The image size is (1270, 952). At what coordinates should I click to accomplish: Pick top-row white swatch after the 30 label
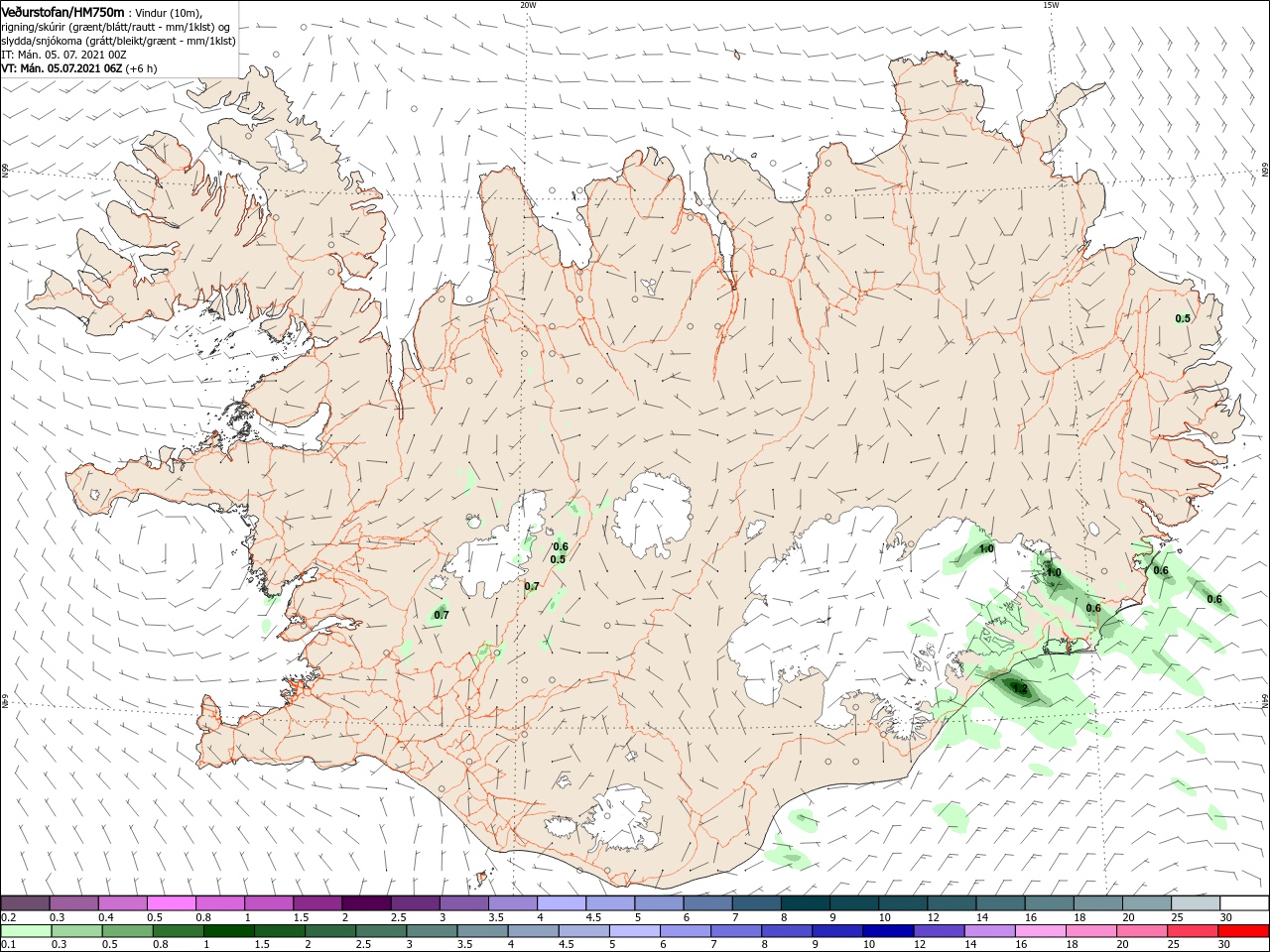pos(1244,903)
